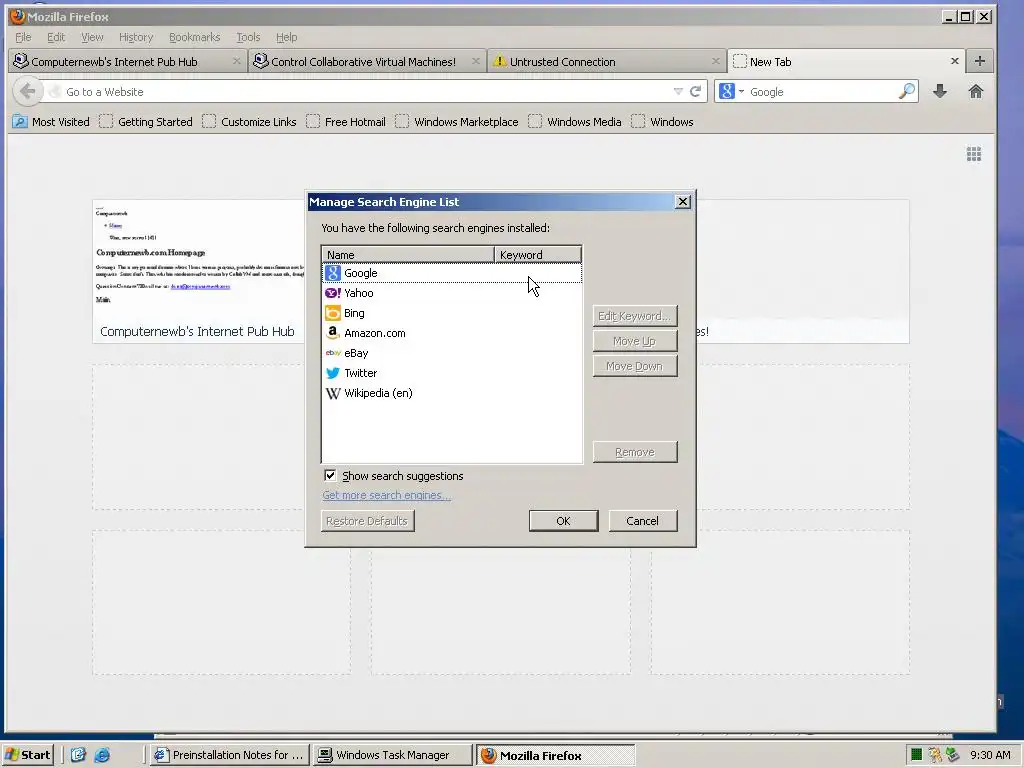Screen dimensions: 1024x768
Task: Open the Tools menu
Action: 248,37
